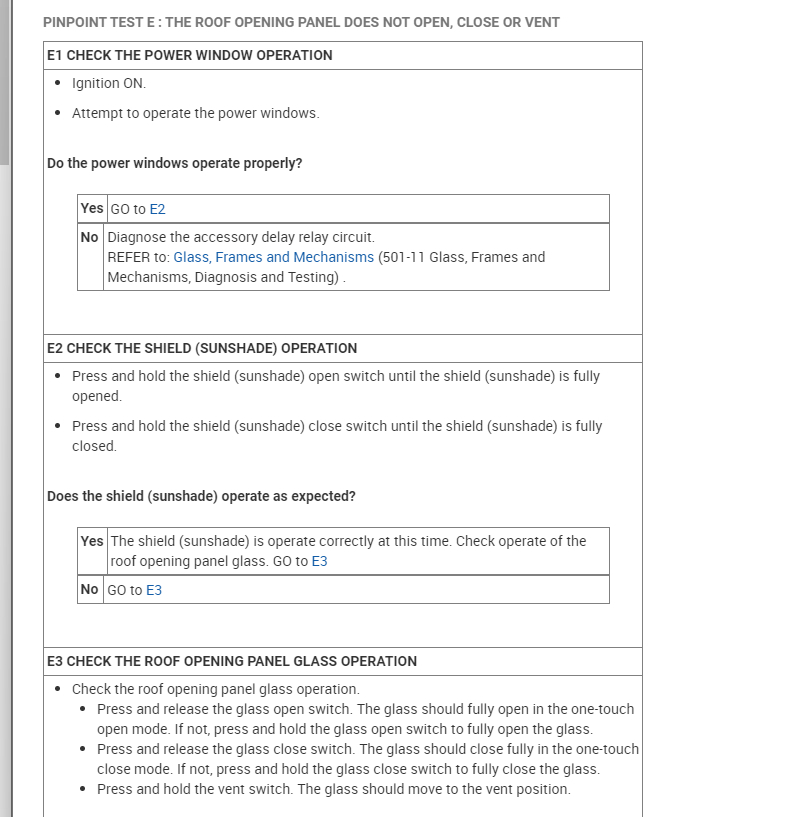Click the No cell beside accessory delay relay diagnosis
Image resolution: width=786 pixels, height=817 pixels.
(x=90, y=237)
